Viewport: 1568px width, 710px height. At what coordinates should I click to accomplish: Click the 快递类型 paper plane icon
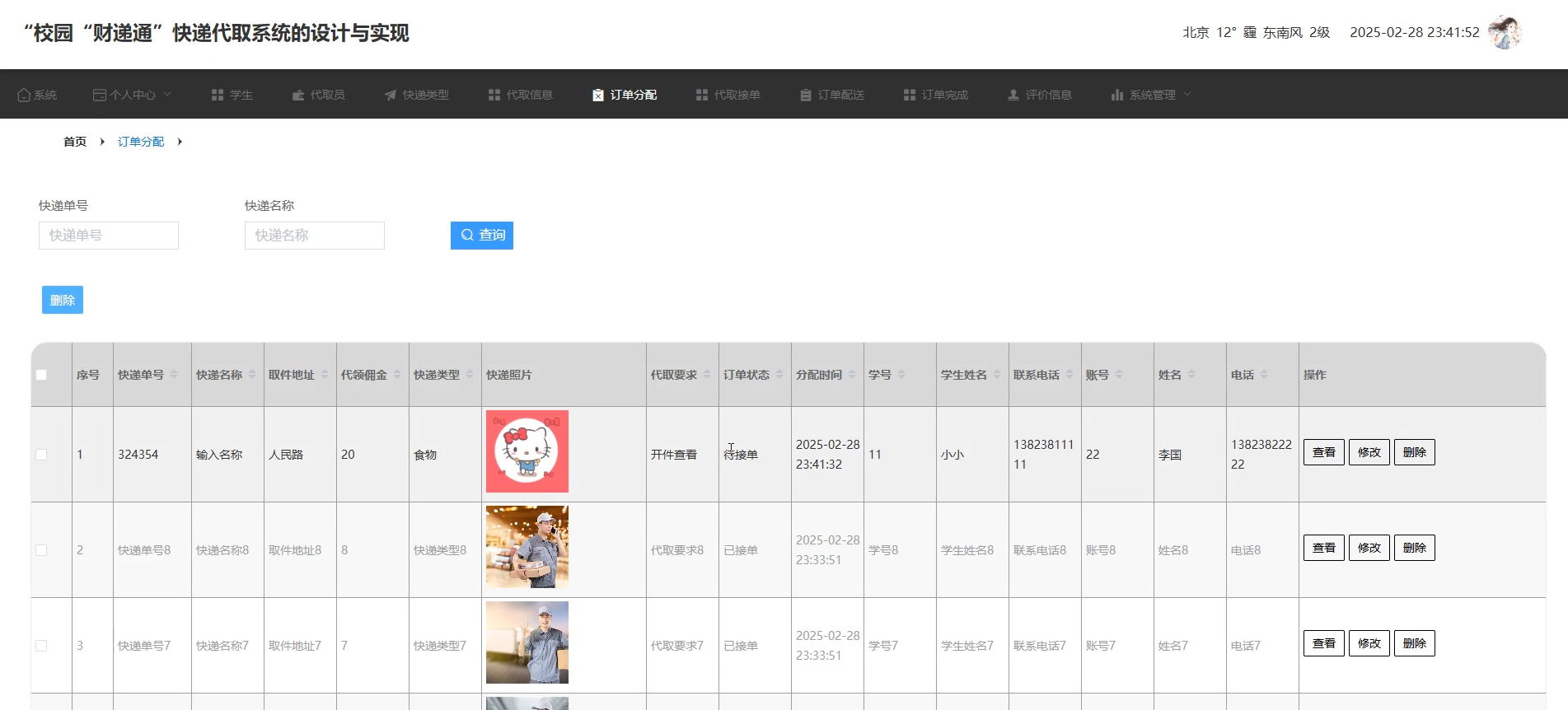coord(391,95)
